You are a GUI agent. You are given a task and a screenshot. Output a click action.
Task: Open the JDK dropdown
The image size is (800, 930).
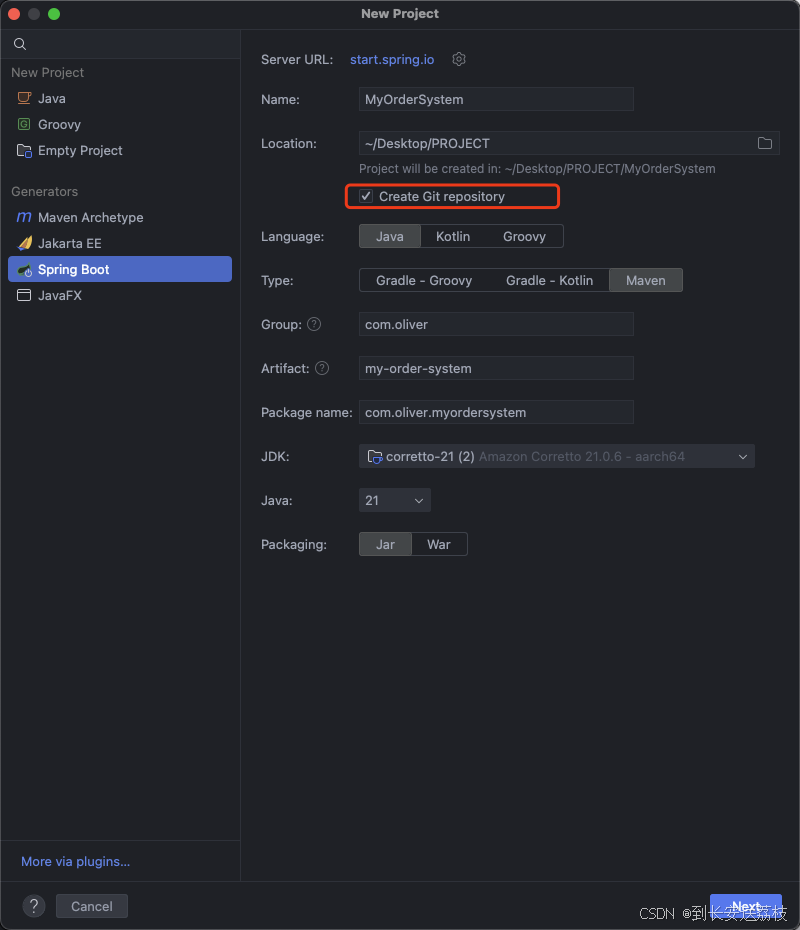coord(556,456)
